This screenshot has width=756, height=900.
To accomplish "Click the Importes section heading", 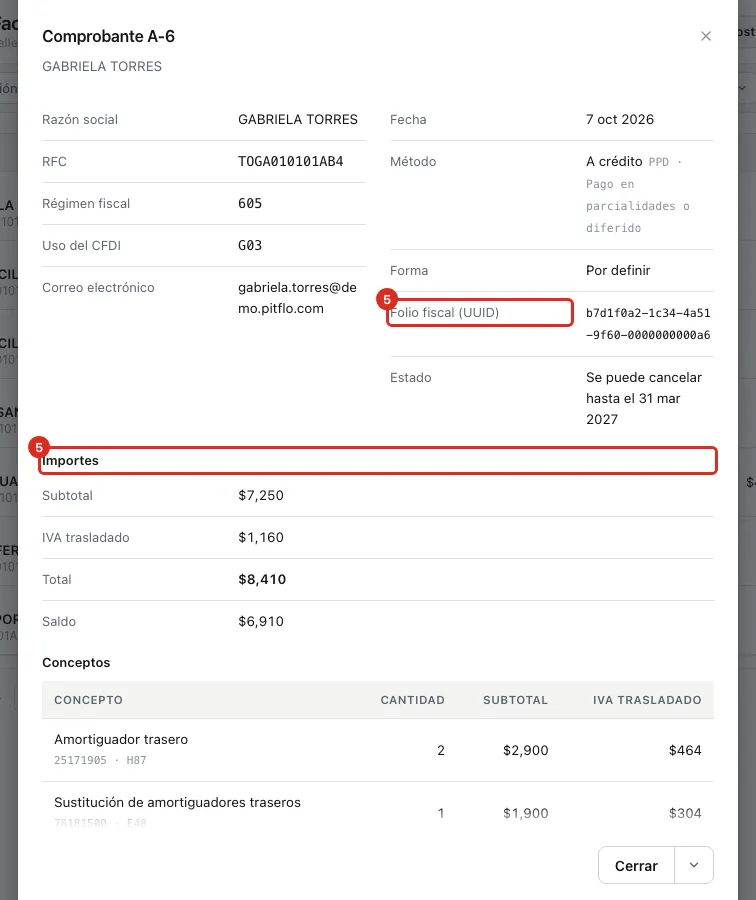I will click(70, 461).
